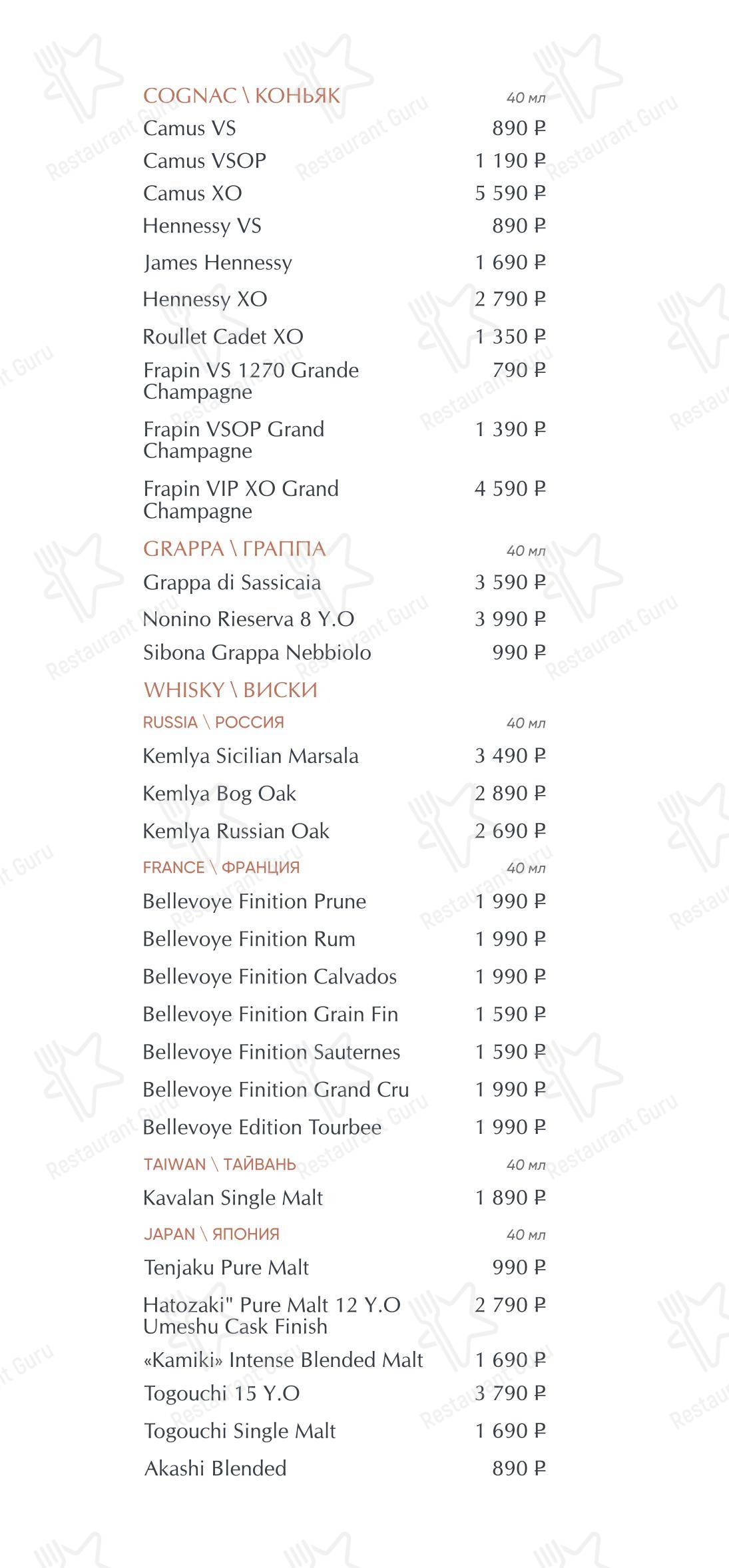Screen dimensions: 729x1568
Task: Select the Camus VS cognac item
Action: (x=190, y=128)
